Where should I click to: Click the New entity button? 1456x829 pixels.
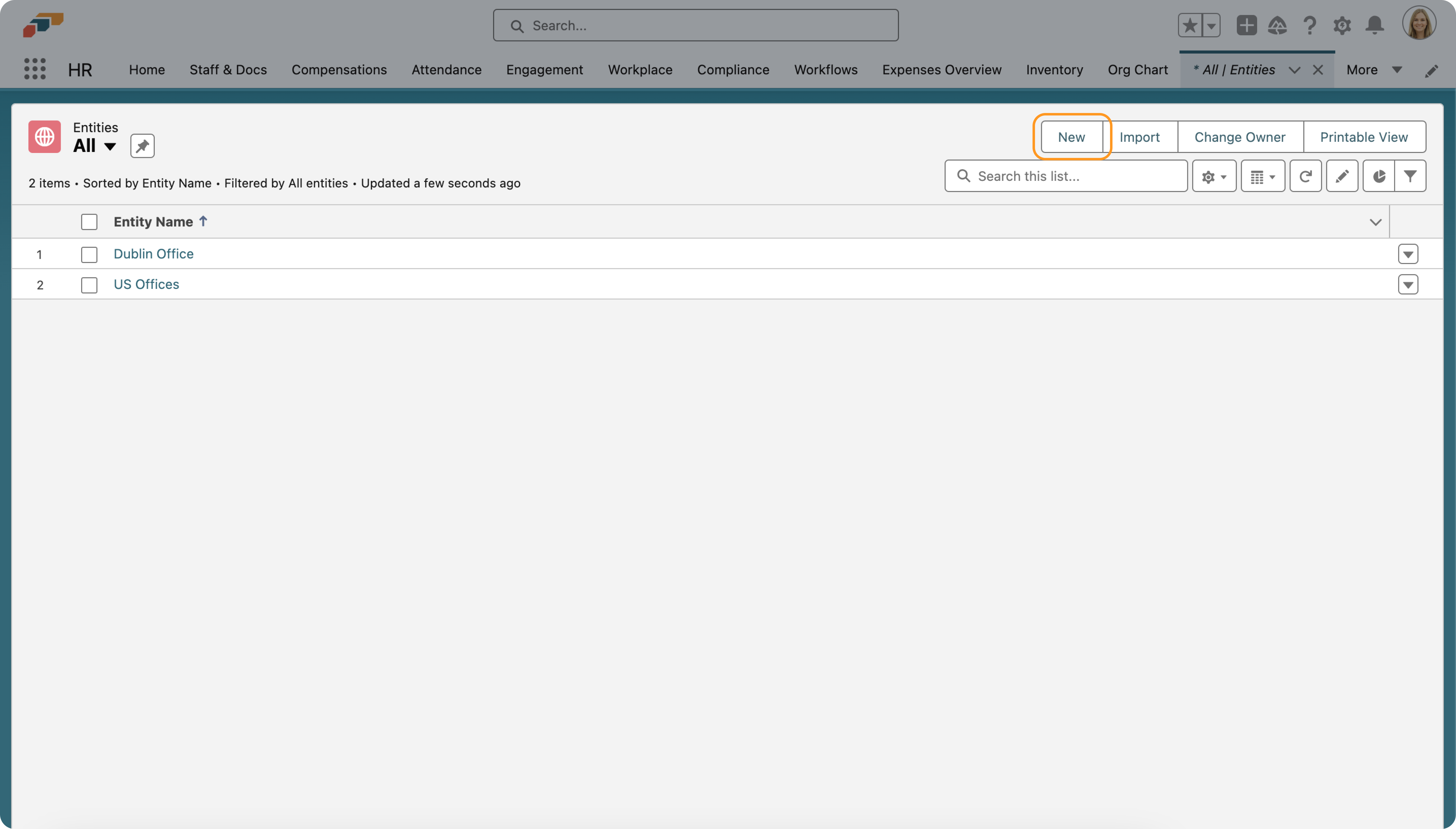pyautogui.click(x=1071, y=137)
